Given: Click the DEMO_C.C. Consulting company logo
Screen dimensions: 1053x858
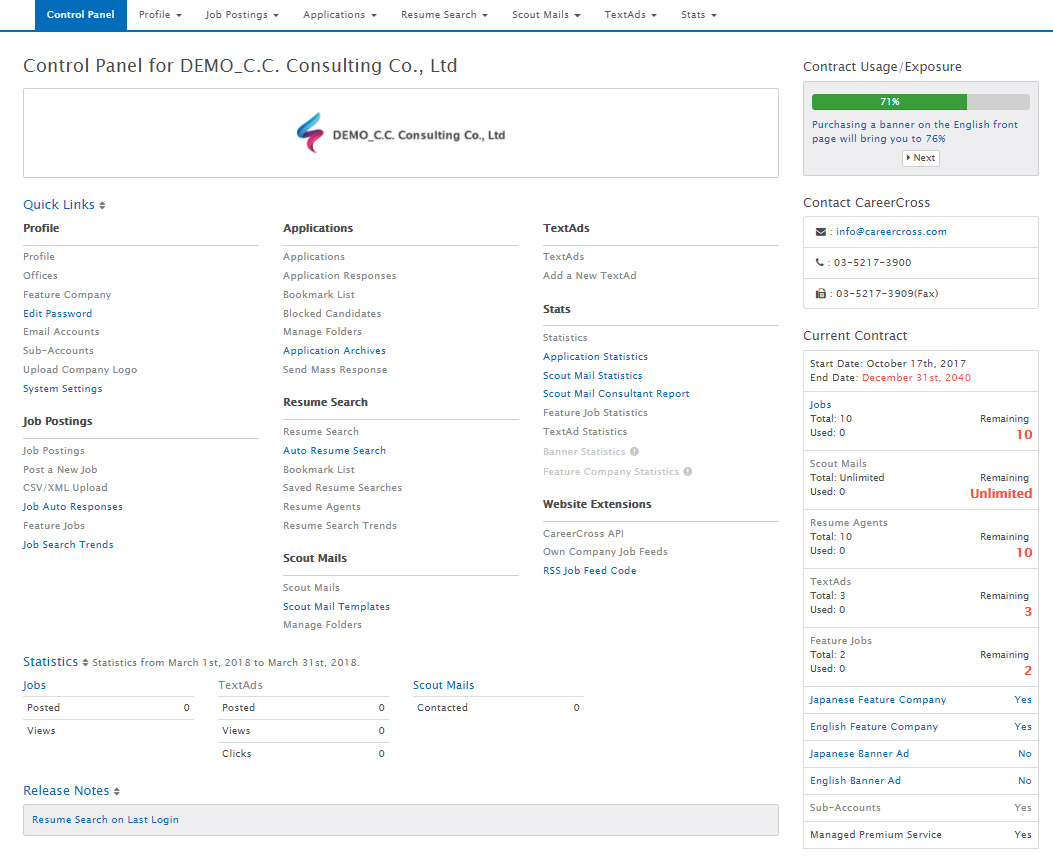Looking at the screenshot, I should pos(401,133).
